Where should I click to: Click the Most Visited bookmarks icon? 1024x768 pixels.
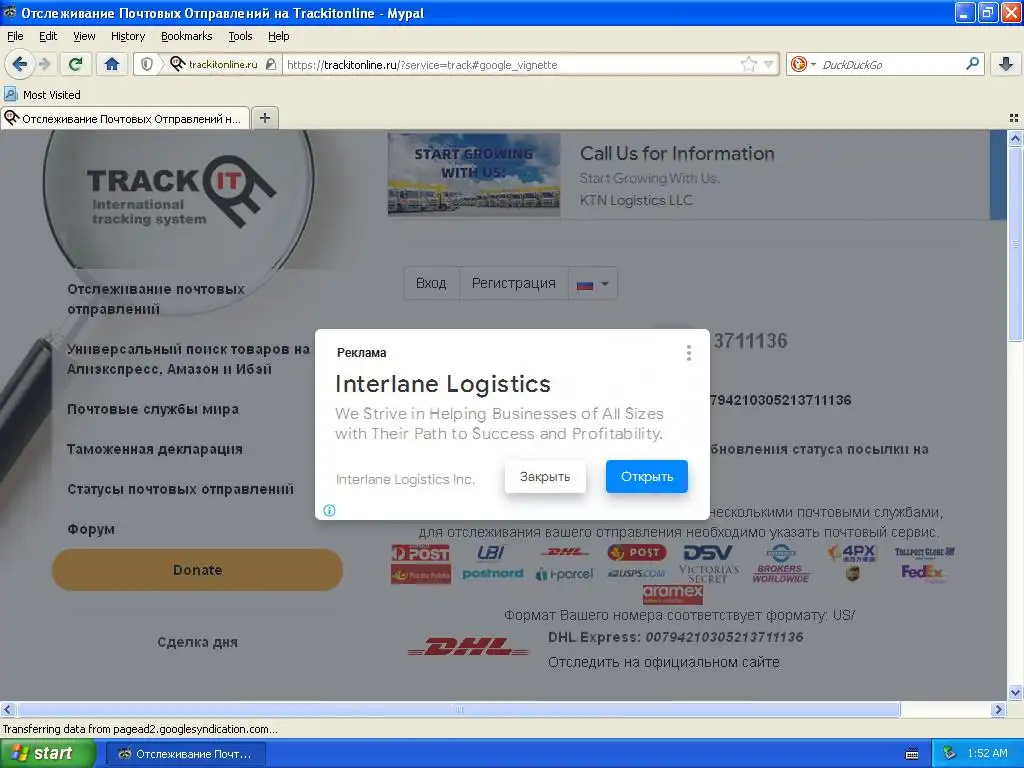(10, 94)
